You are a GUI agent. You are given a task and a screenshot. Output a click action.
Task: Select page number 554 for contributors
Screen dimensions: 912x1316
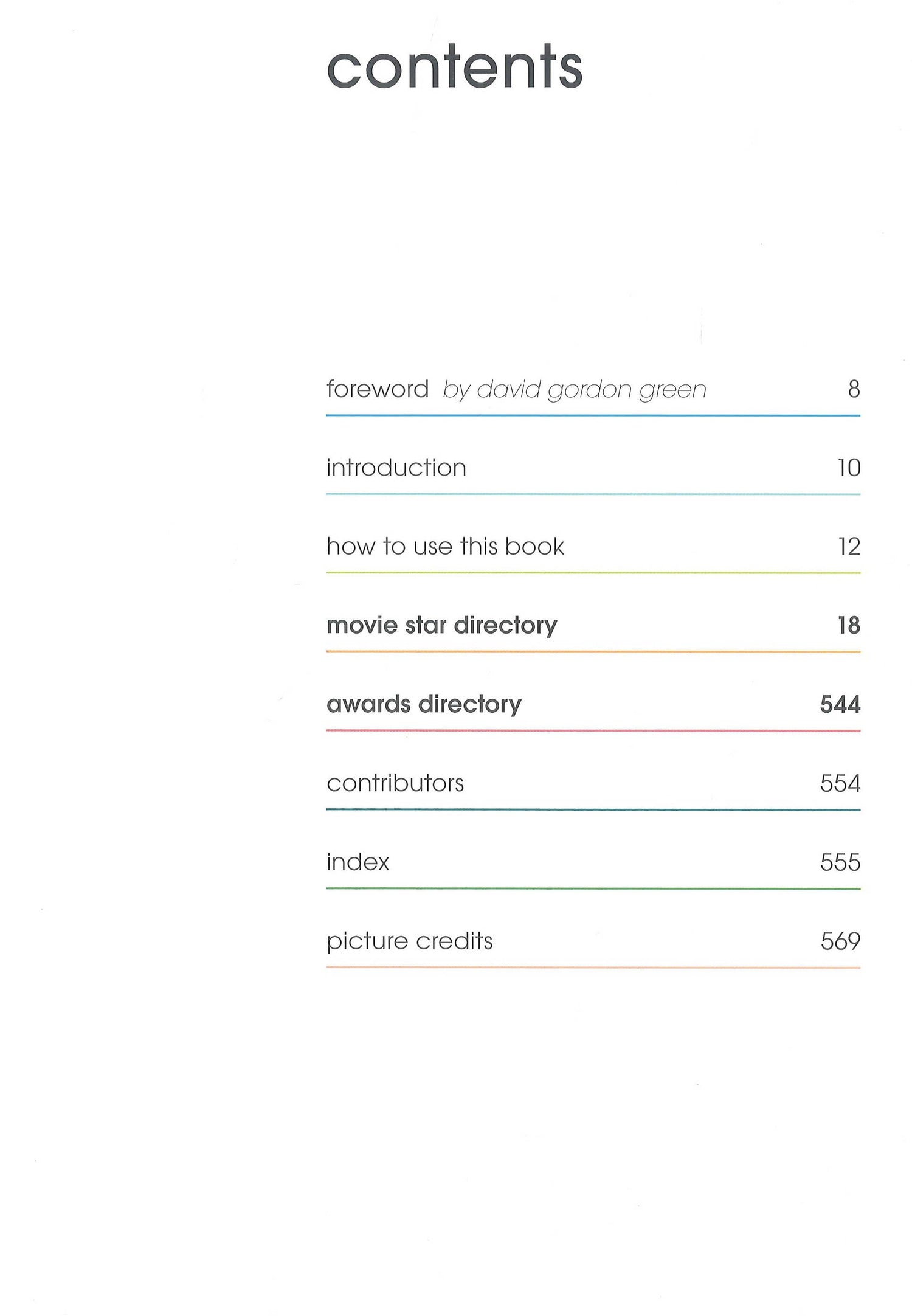840,783
